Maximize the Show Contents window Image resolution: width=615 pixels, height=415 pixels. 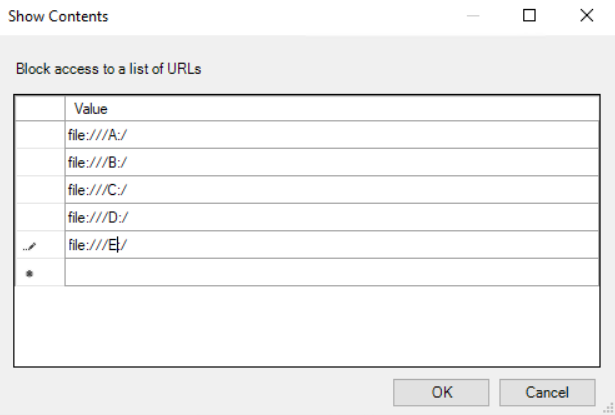[530, 16]
